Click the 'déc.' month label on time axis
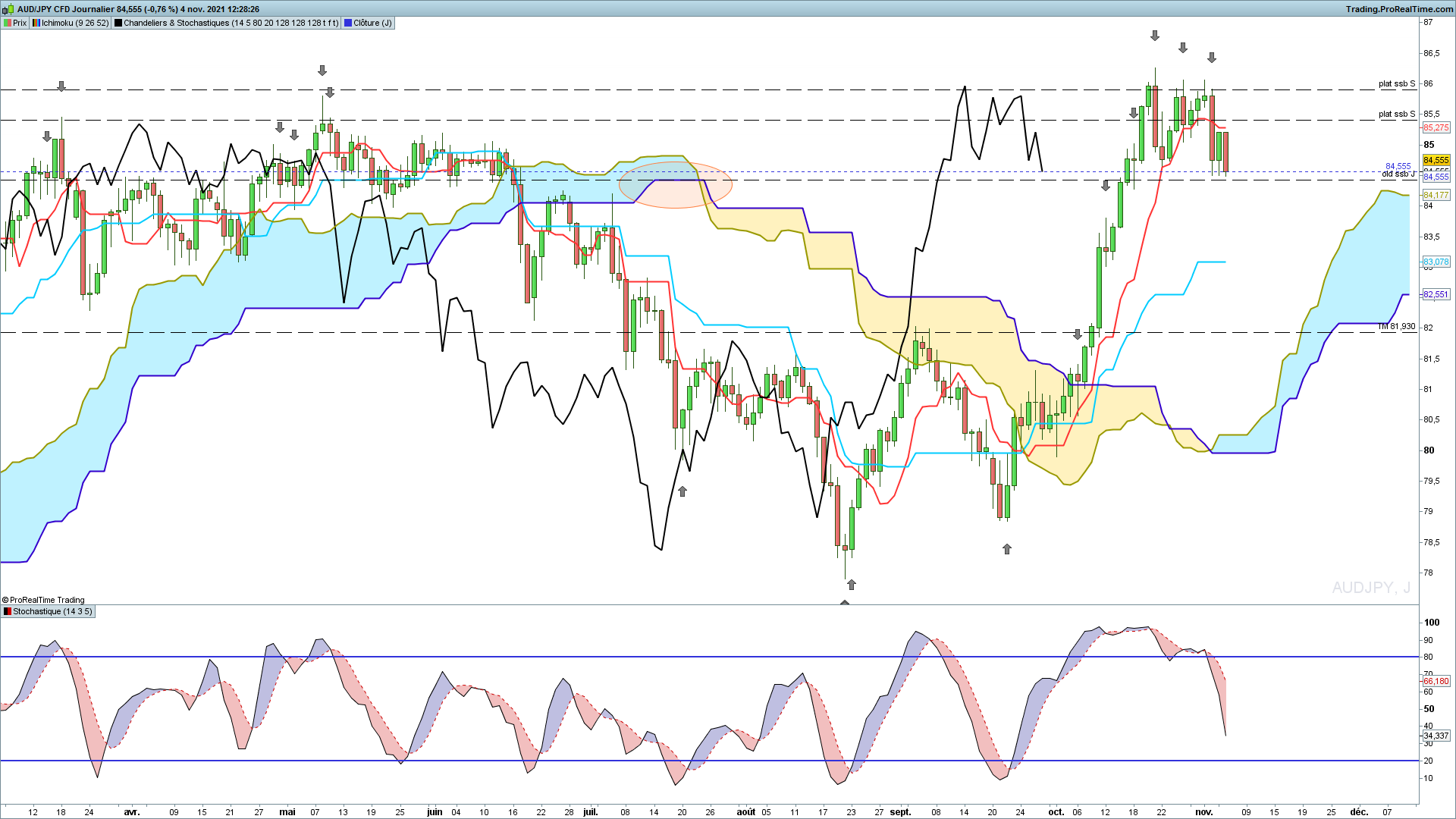Image resolution: width=1456 pixels, height=819 pixels. click(1359, 812)
